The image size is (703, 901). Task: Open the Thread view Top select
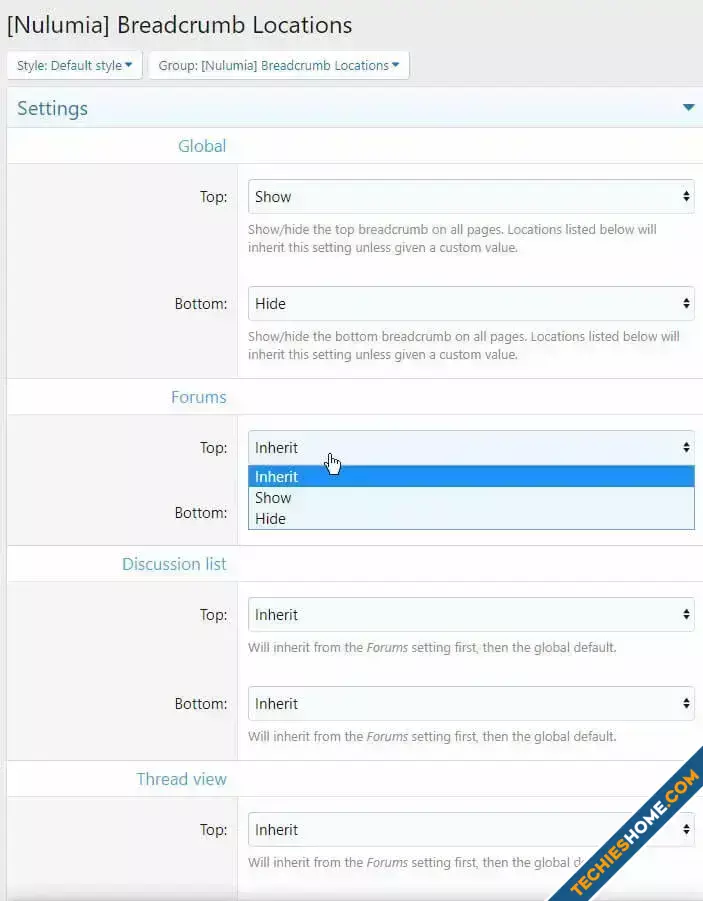coord(471,830)
